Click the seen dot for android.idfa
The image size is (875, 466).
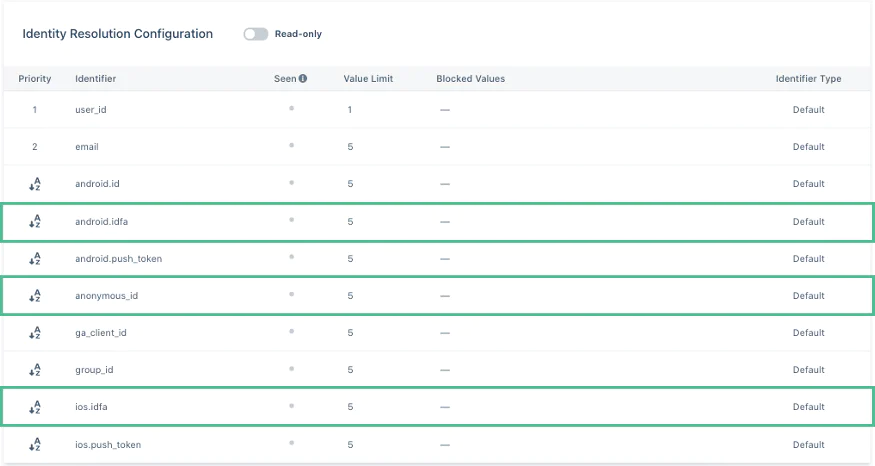click(x=291, y=220)
